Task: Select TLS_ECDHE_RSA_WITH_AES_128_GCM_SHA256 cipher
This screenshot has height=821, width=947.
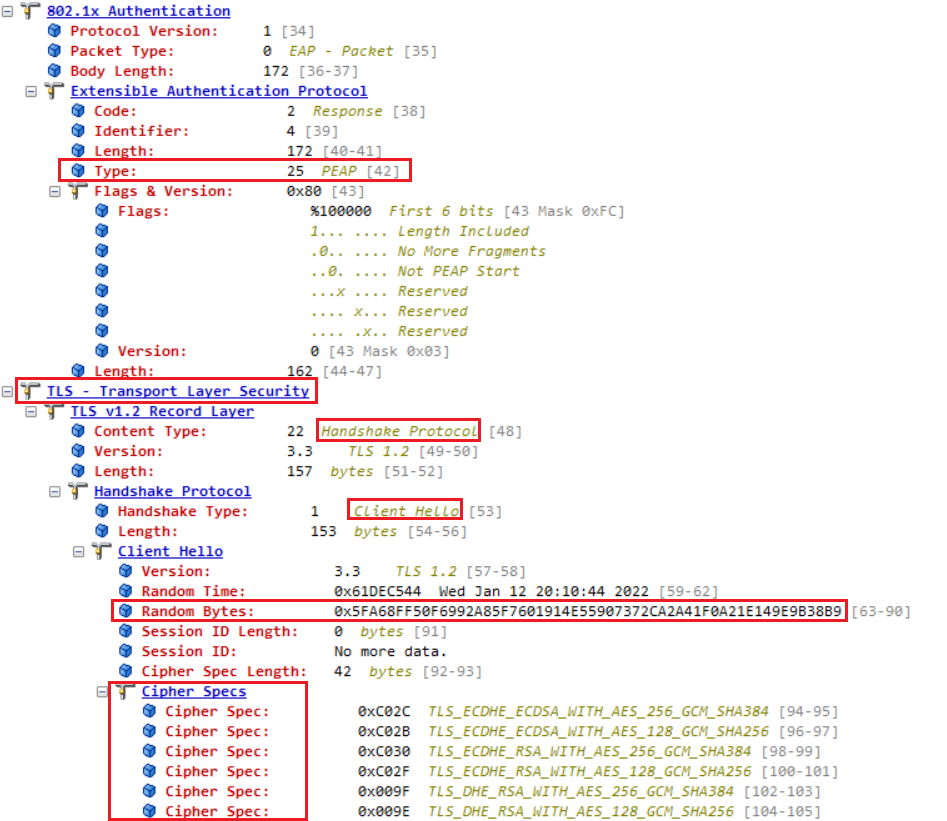Action: pos(589,771)
